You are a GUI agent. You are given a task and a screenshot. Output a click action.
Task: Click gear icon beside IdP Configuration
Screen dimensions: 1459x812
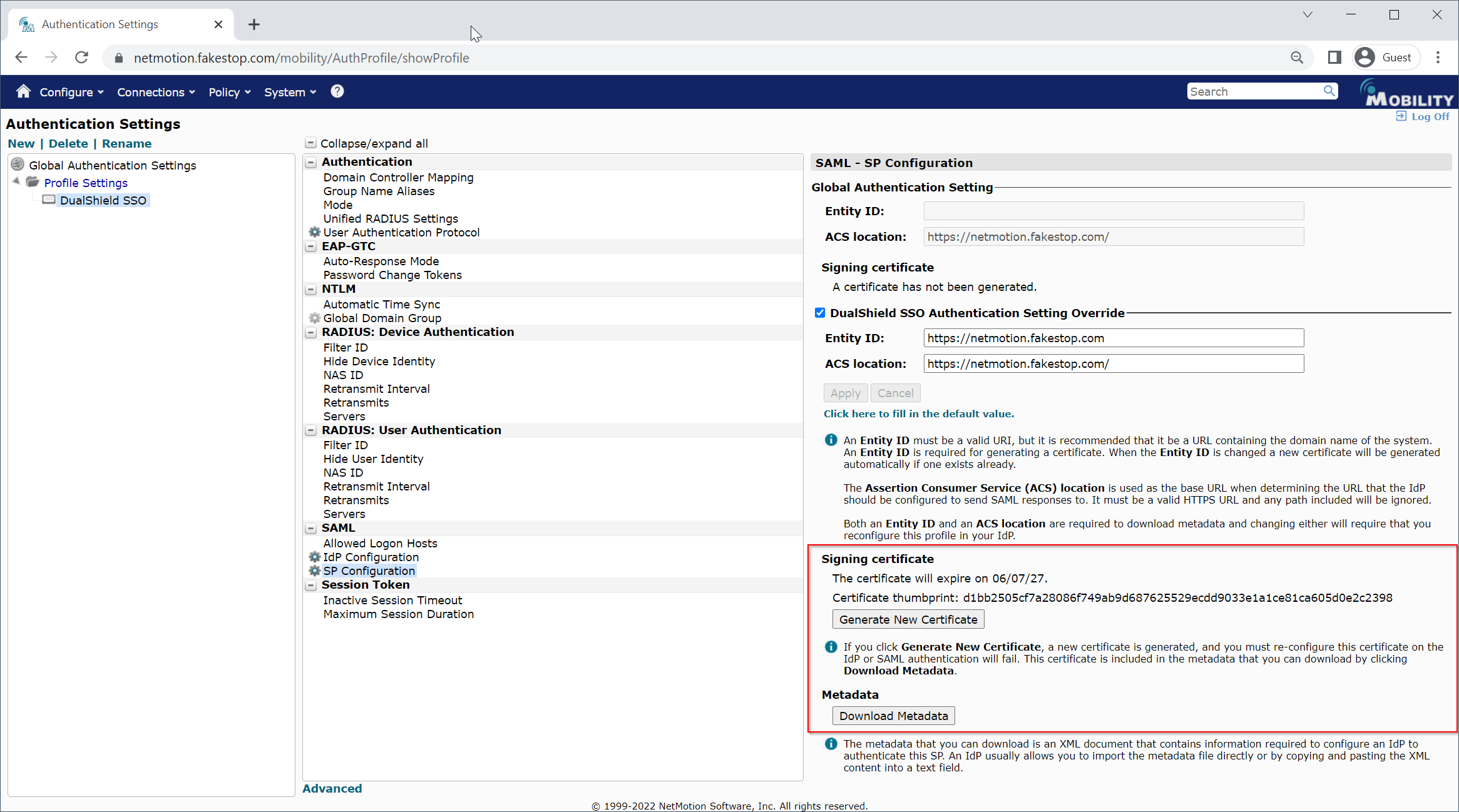(315, 557)
